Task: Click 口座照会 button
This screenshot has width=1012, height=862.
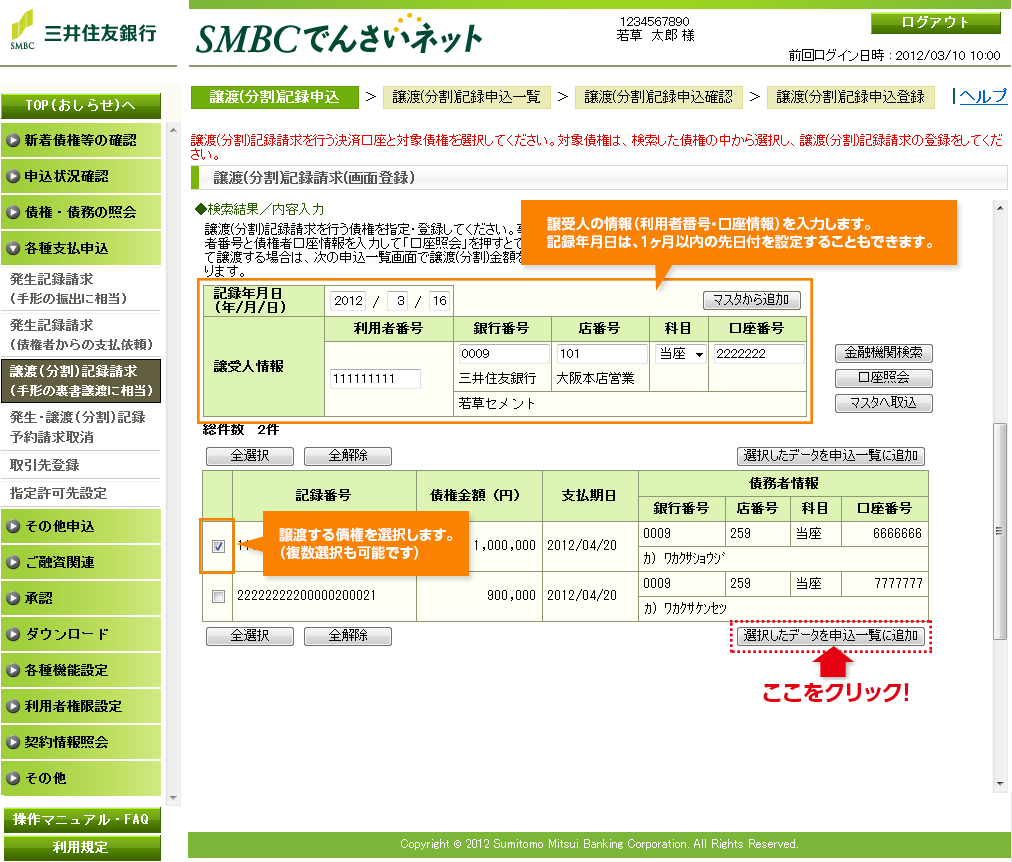Action: (x=884, y=378)
